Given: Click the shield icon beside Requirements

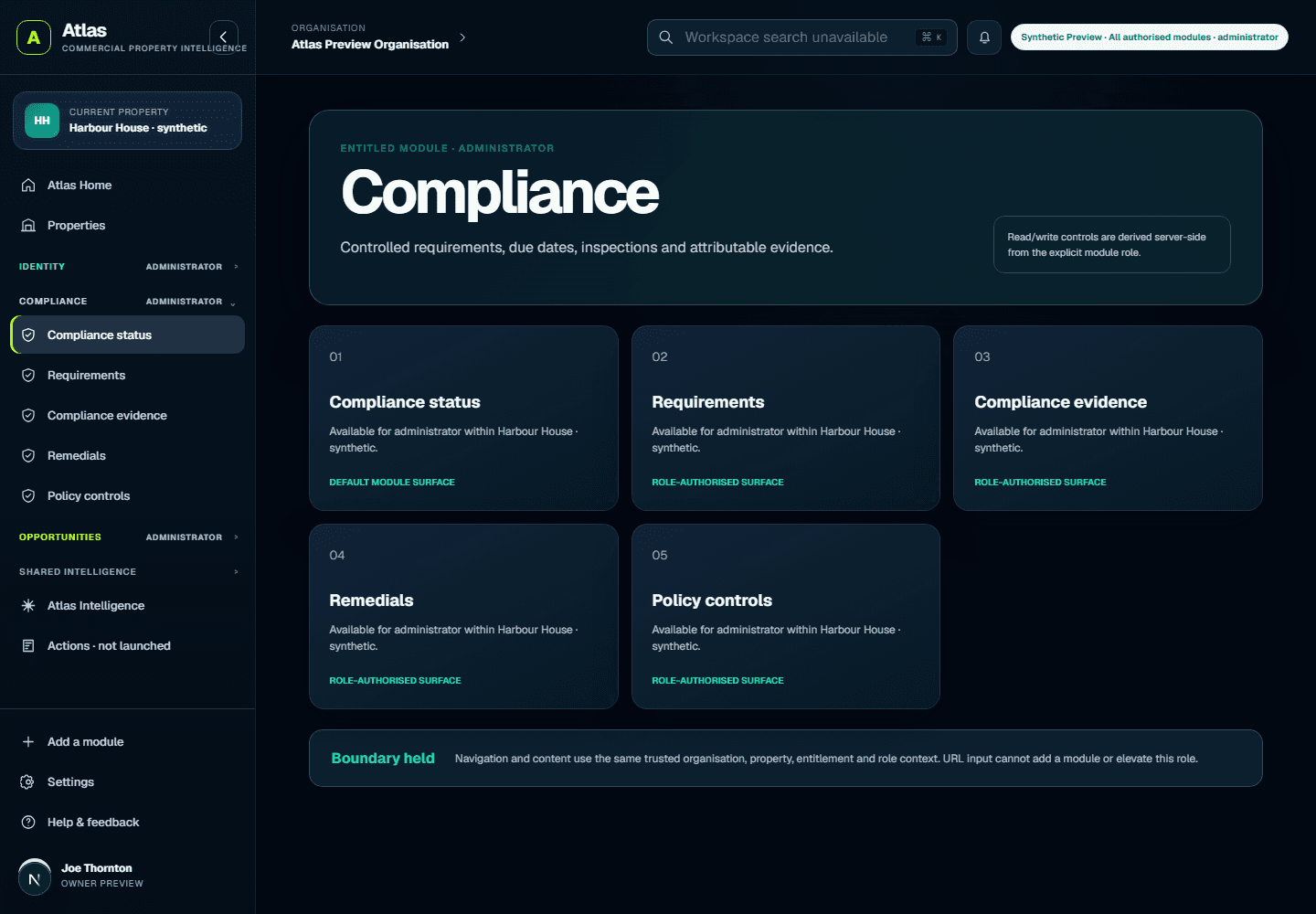Looking at the screenshot, I should (x=28, y=376).
